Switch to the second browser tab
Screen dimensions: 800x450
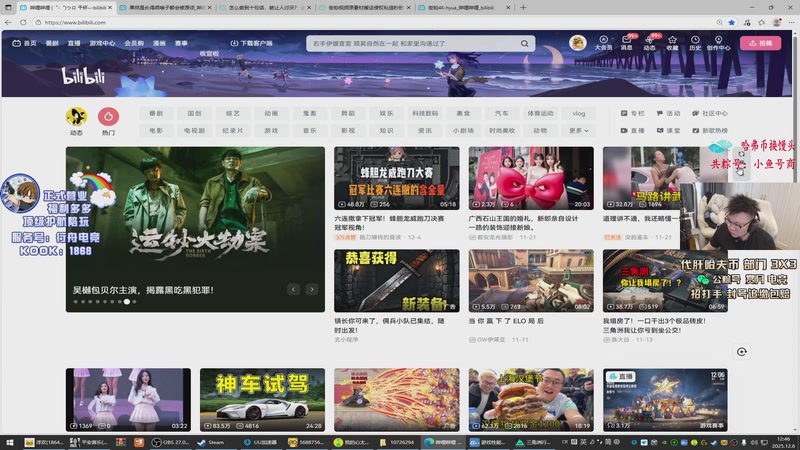(x=165, y=8)
